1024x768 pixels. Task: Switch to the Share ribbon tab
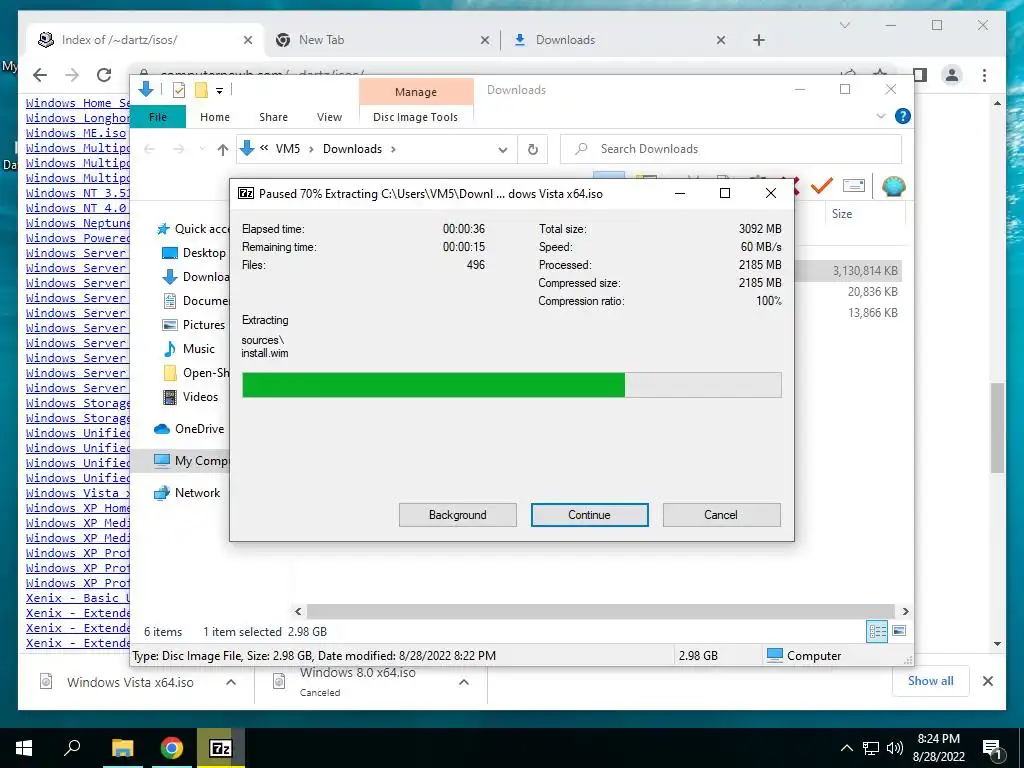tap(273, 117)
